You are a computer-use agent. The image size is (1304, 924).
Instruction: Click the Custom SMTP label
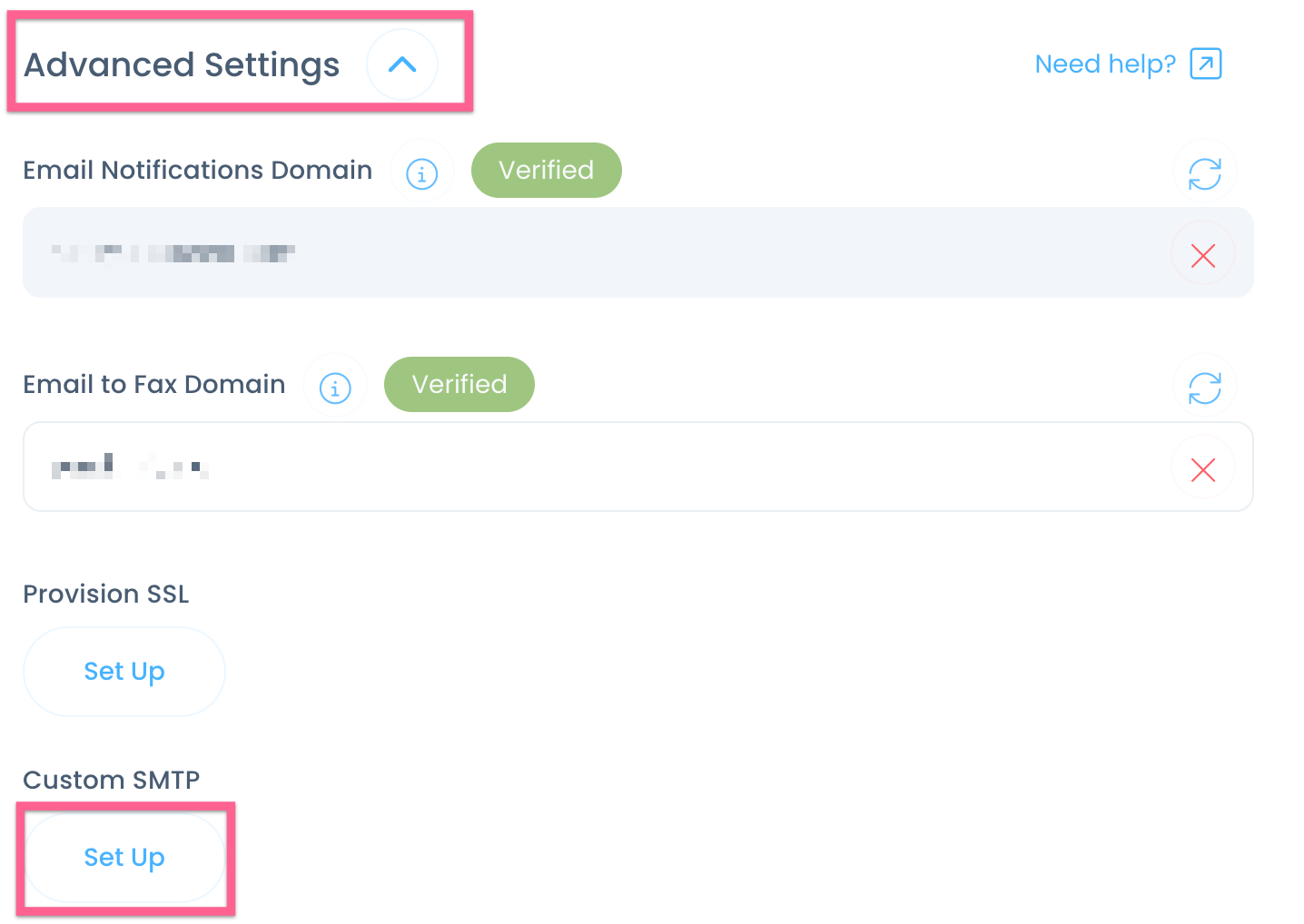click(x=112, y=780)
